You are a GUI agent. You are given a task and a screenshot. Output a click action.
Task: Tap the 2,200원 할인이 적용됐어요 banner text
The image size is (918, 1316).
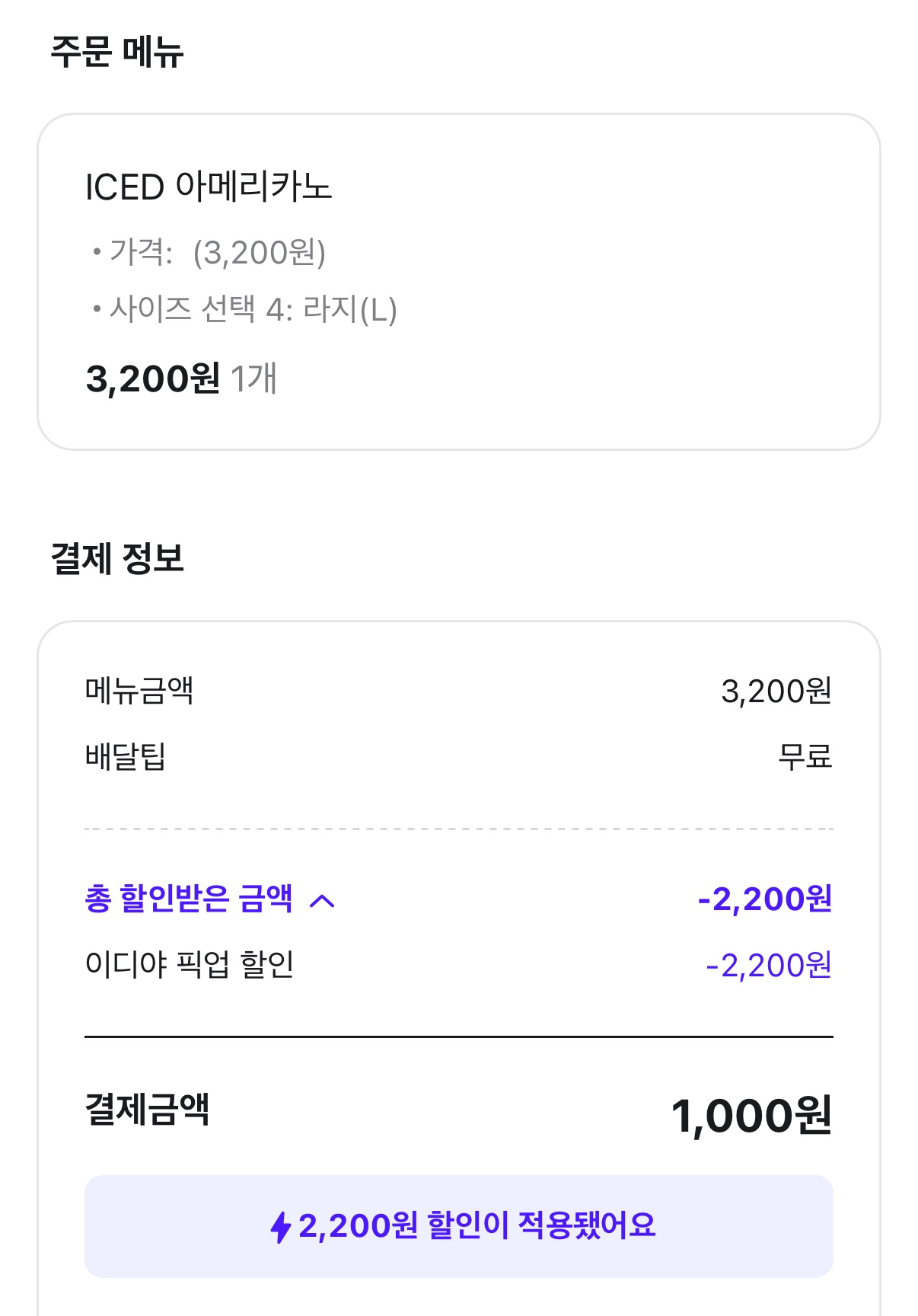click(477, 1225)
